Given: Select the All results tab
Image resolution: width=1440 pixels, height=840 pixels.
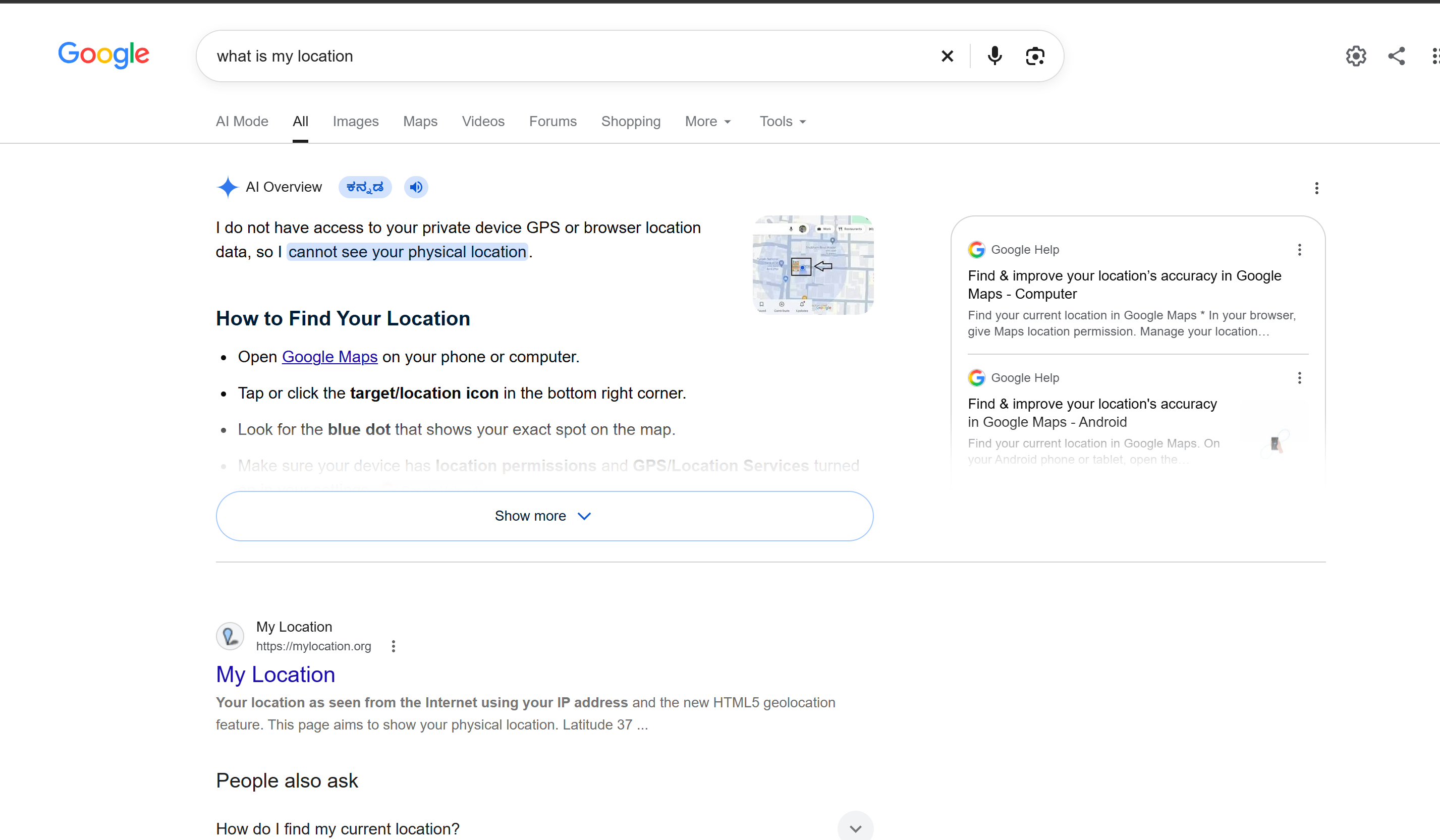Looking at the screenshot, I should (x=300, y=121).
